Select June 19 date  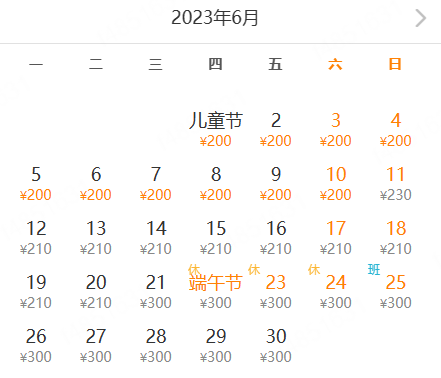point(36,291)
